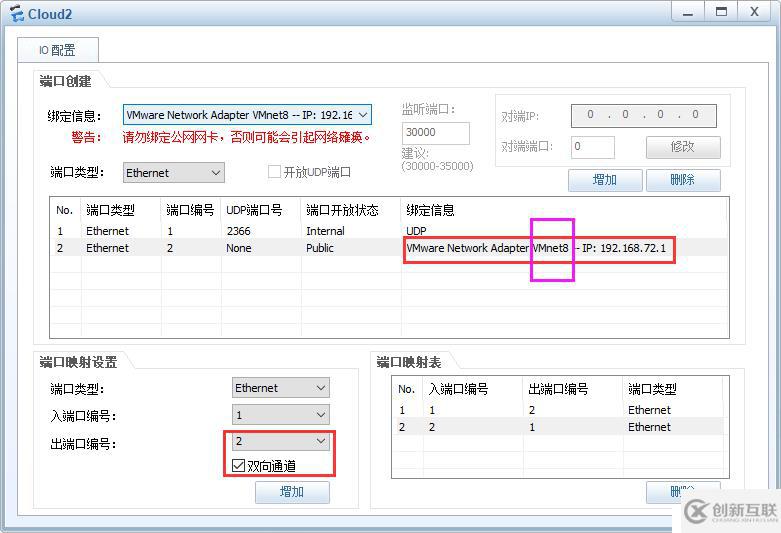The width and height of the screenshot is (781, 533).
Task: Select mapping table row No. 1
Action: [x=558, y=410]
